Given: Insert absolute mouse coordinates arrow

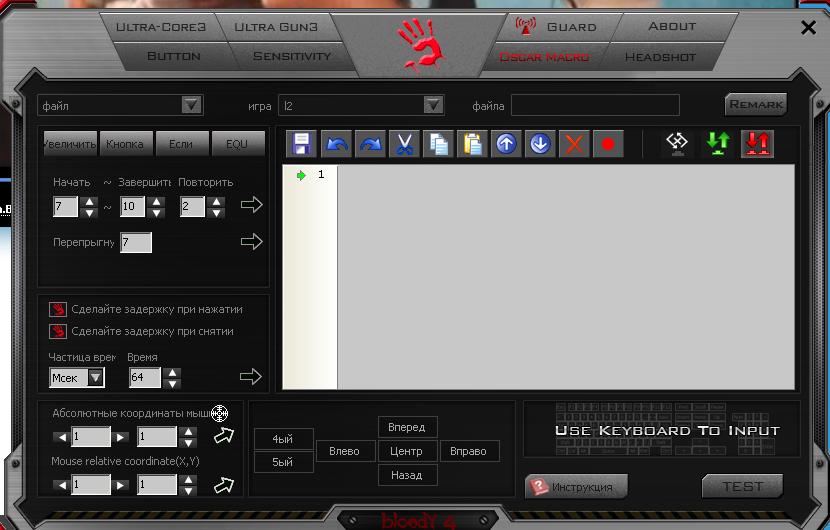Looking at the screenshot, I should pyautogui.click(x=223, y=436).
